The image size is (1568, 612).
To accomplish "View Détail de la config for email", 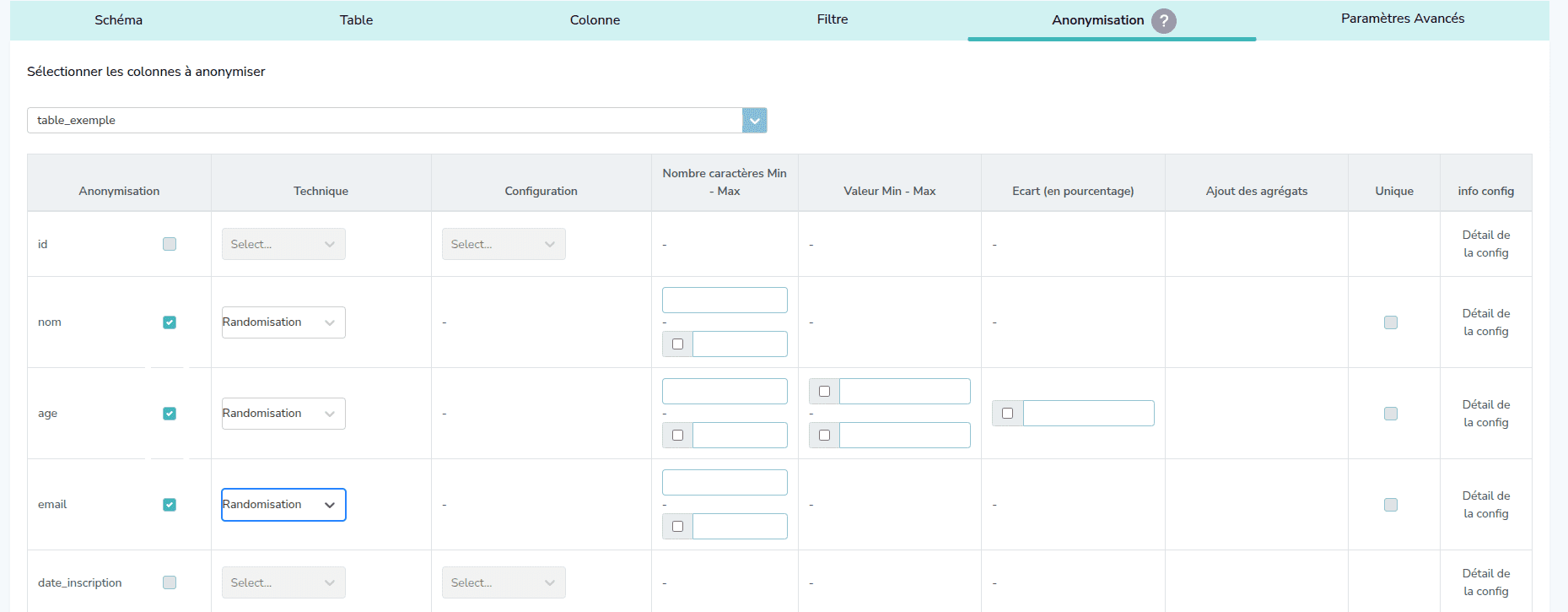I will 1485,505.
